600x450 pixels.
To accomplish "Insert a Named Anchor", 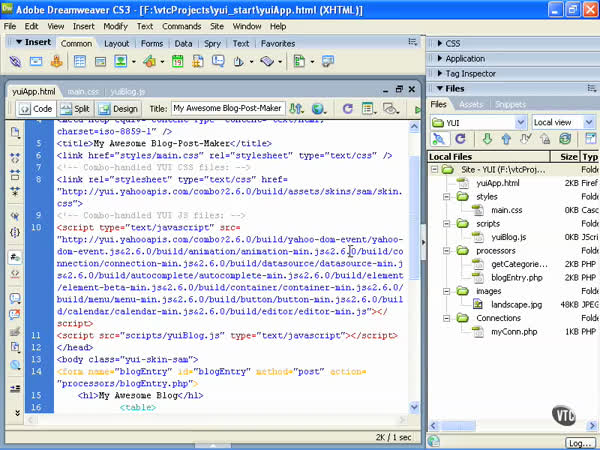I will tap(58, 62).
